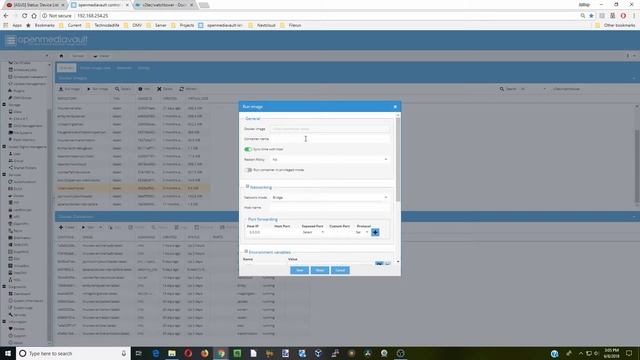This screenshot has height=360, width=640.
Task: Switch to the Settings tab
Action: point(144,68)
